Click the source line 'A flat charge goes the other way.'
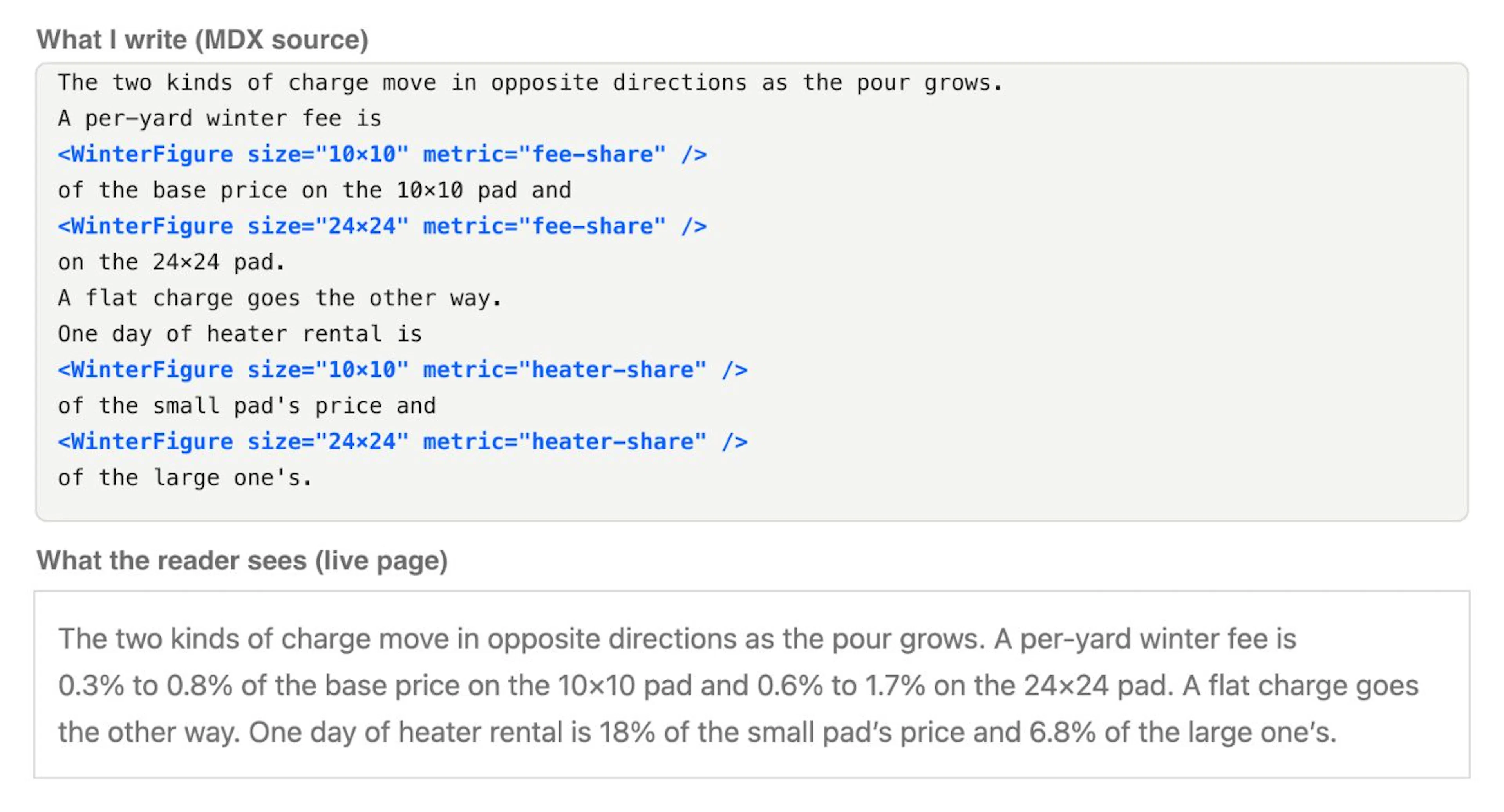The width and height of the screenshot is (1504, 812). (280, 298)
